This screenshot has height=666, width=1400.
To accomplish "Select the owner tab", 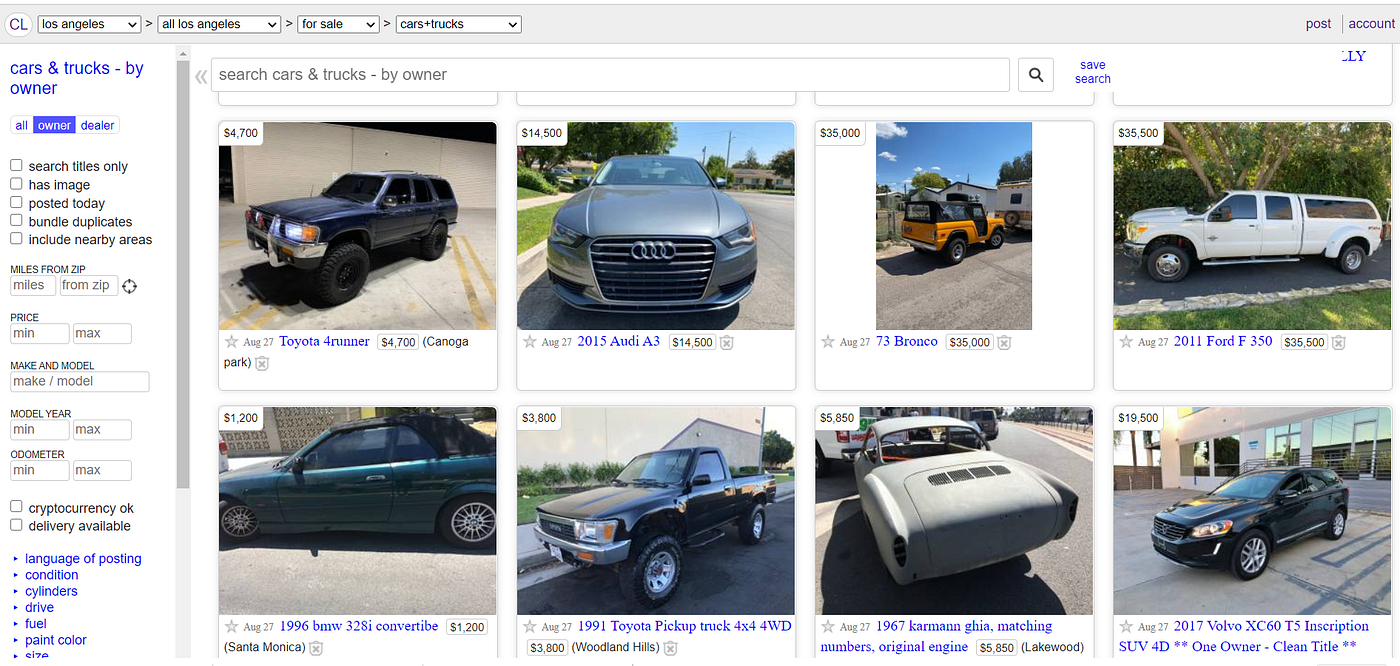I will pyautogui.click(x=54, y=125).
